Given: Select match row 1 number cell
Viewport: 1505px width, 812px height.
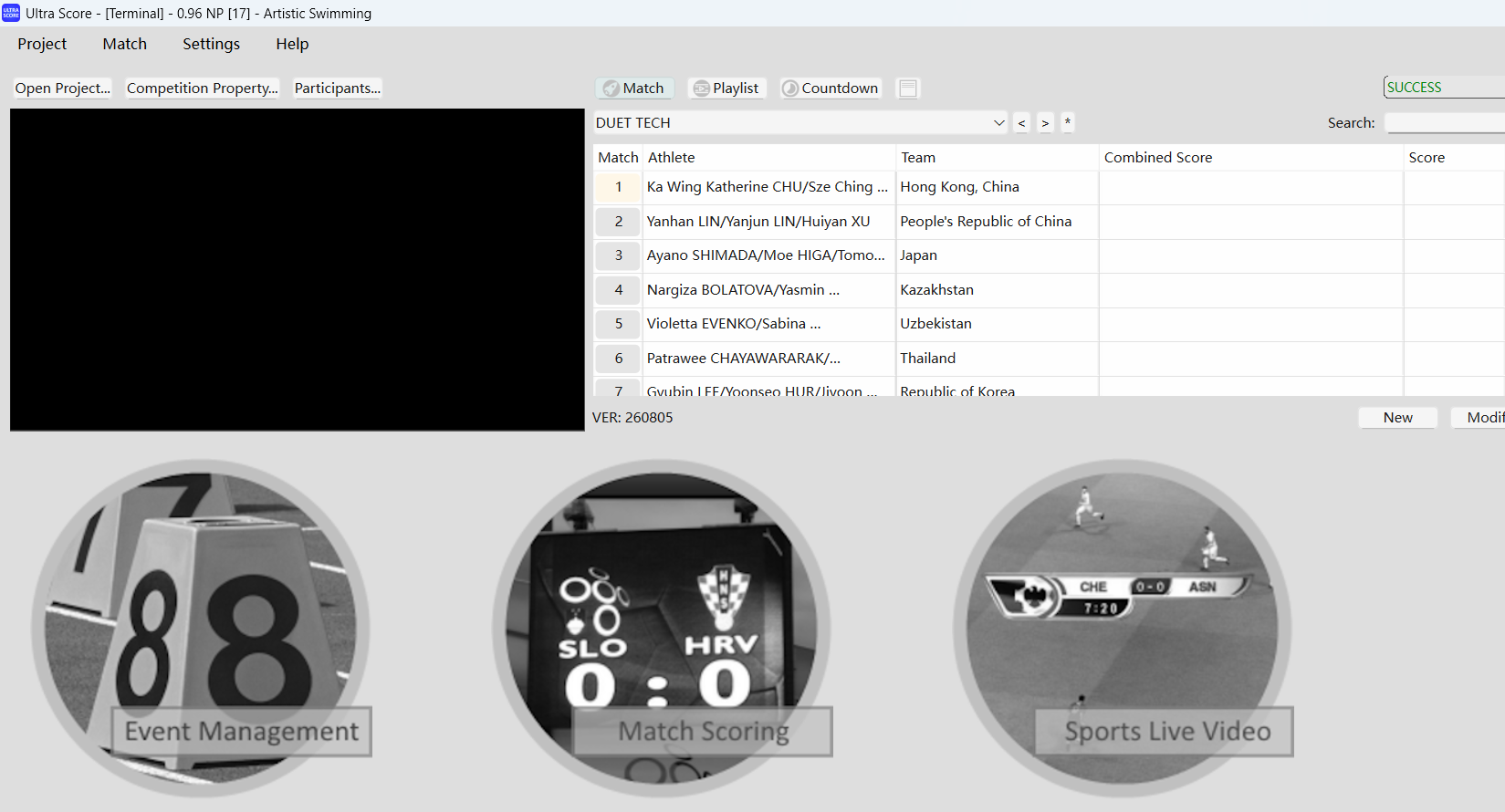Looking at the screenshot, I should [x=618, y=187].
